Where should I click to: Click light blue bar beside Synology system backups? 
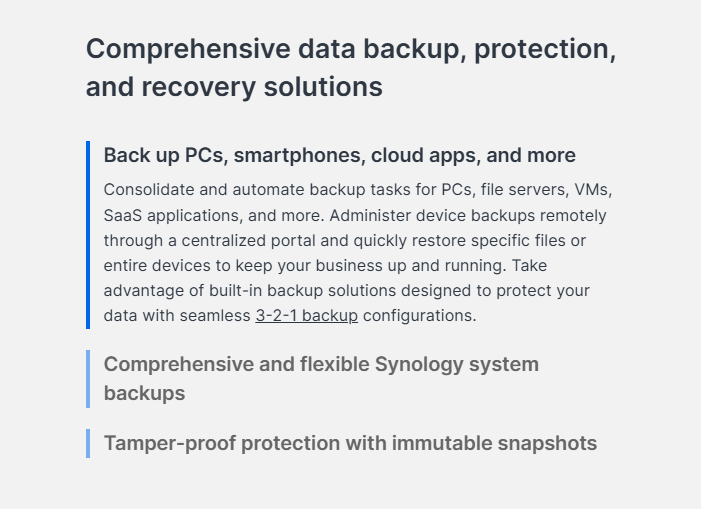tap(88, 379)
